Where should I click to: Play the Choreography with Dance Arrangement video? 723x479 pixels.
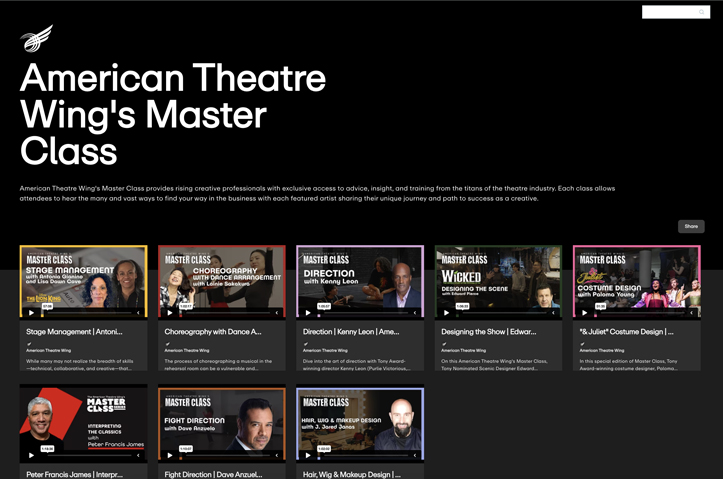pyautogui.click(x=170, y=313)
